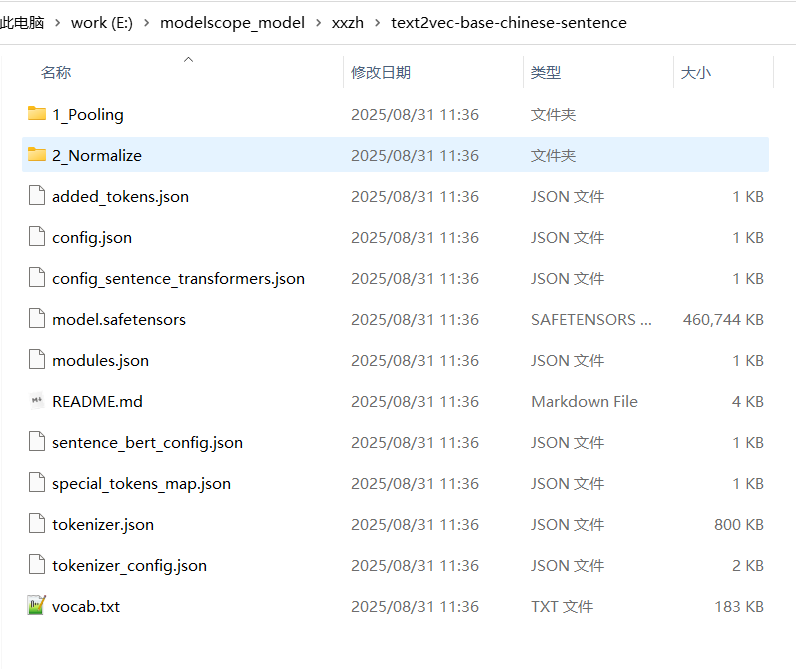Click the 460,744 KB size value
This screenshot has height=669, width=796.
(x=723, y=319)
